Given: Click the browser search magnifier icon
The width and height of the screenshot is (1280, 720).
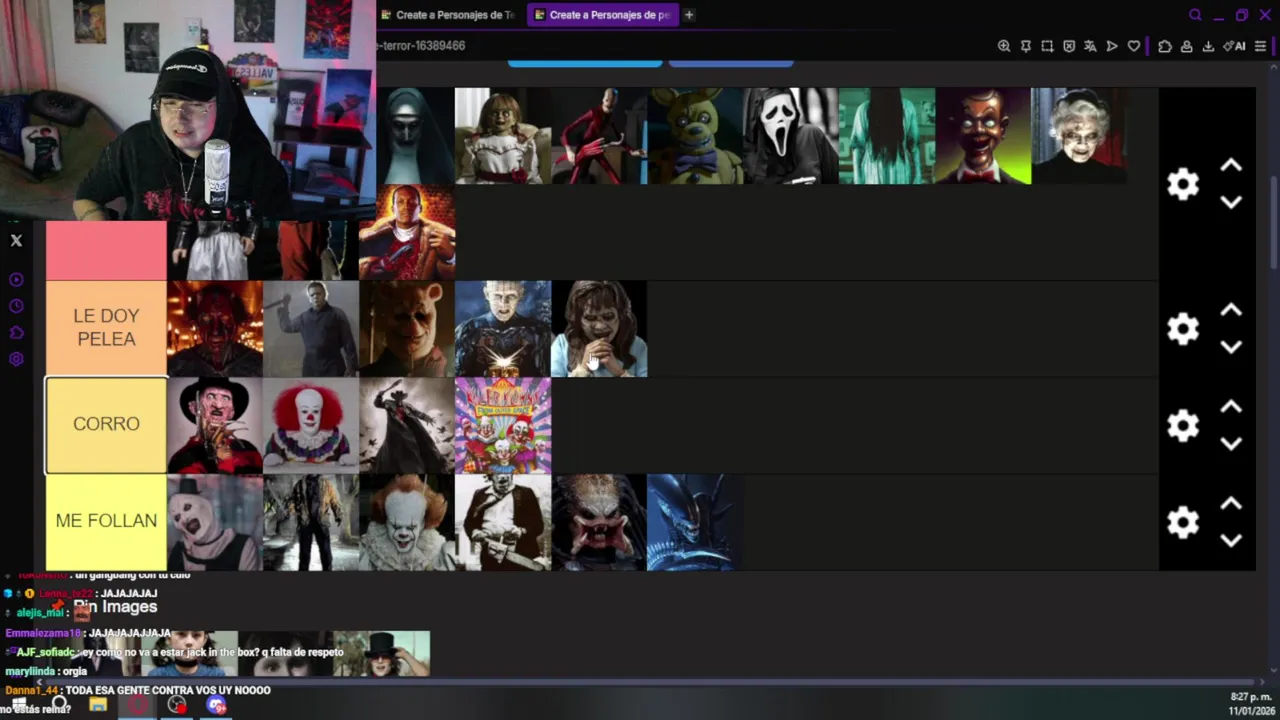Looking at the screenshot, I should tap(1195, 15).
